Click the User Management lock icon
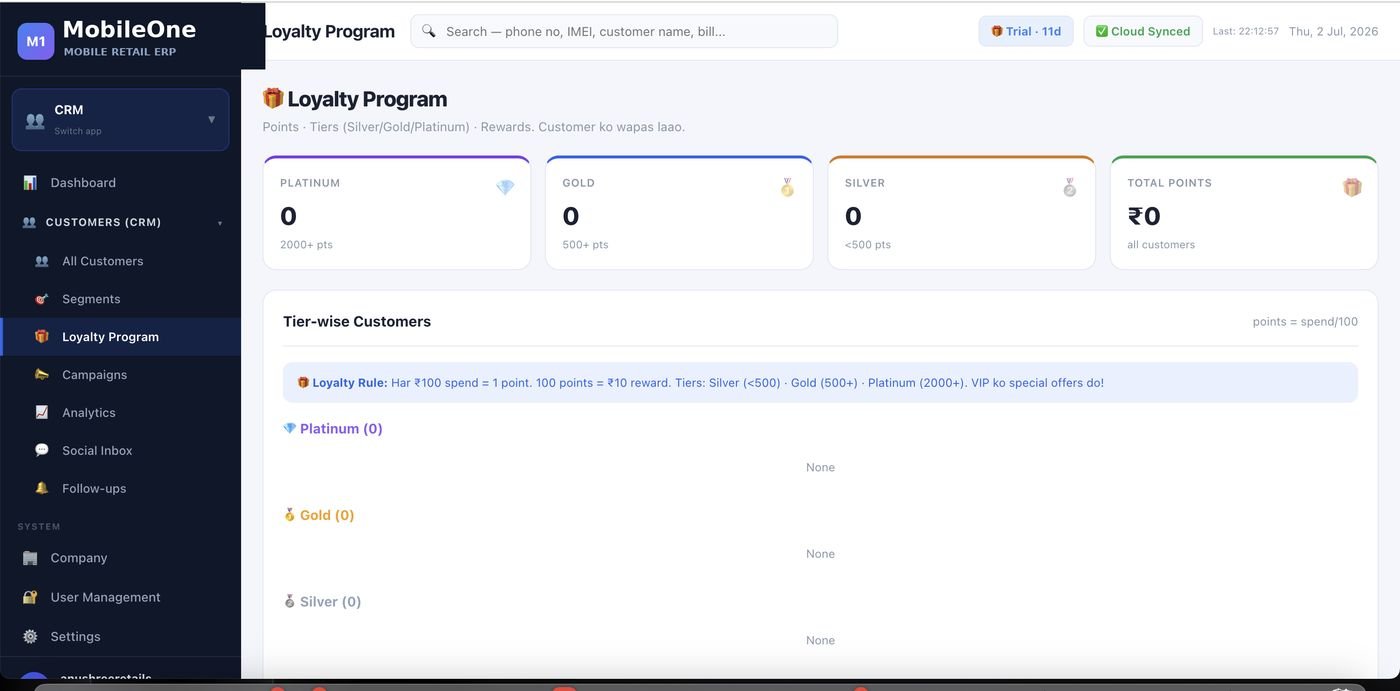Screen dimensions: 1400x691 [x=30, y=597]
